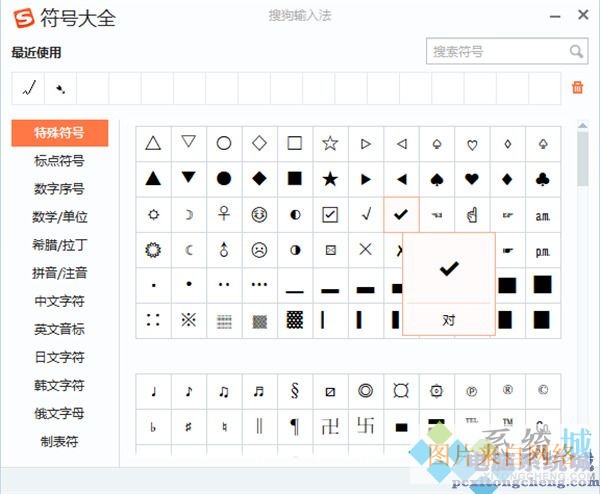Insert the large checkmark from preview popup

[449, 268]
